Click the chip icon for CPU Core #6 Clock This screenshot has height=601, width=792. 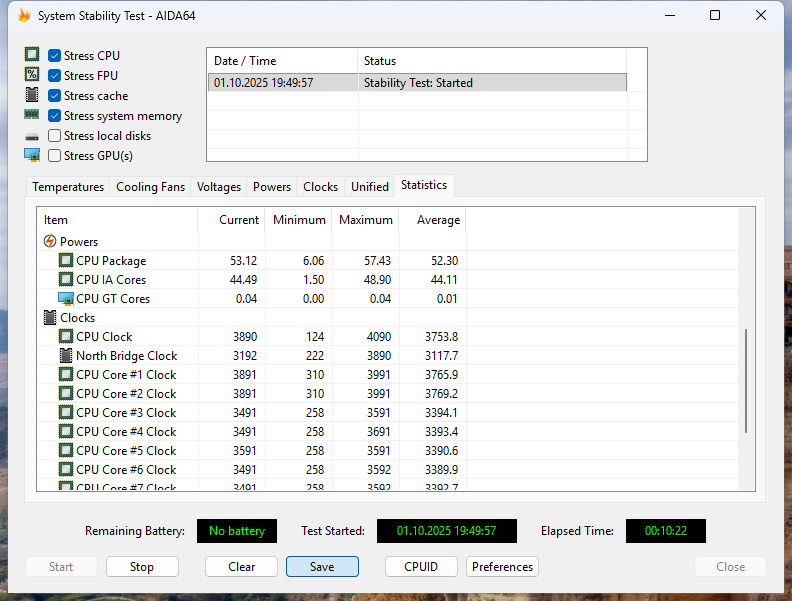coord(66,469)
